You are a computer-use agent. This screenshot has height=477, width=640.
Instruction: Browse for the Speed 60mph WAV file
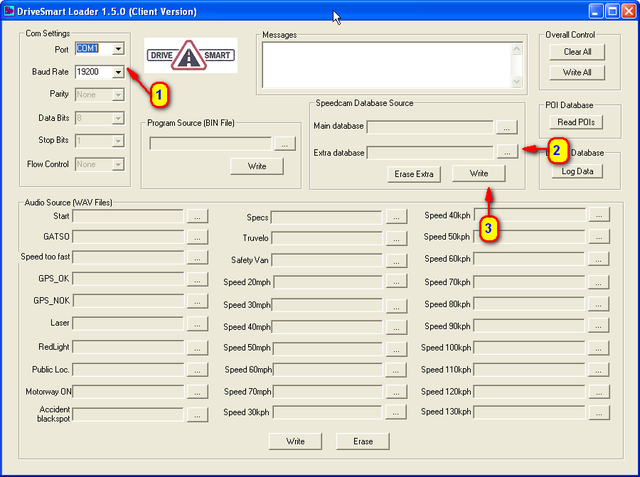click(x=396, y=370)
